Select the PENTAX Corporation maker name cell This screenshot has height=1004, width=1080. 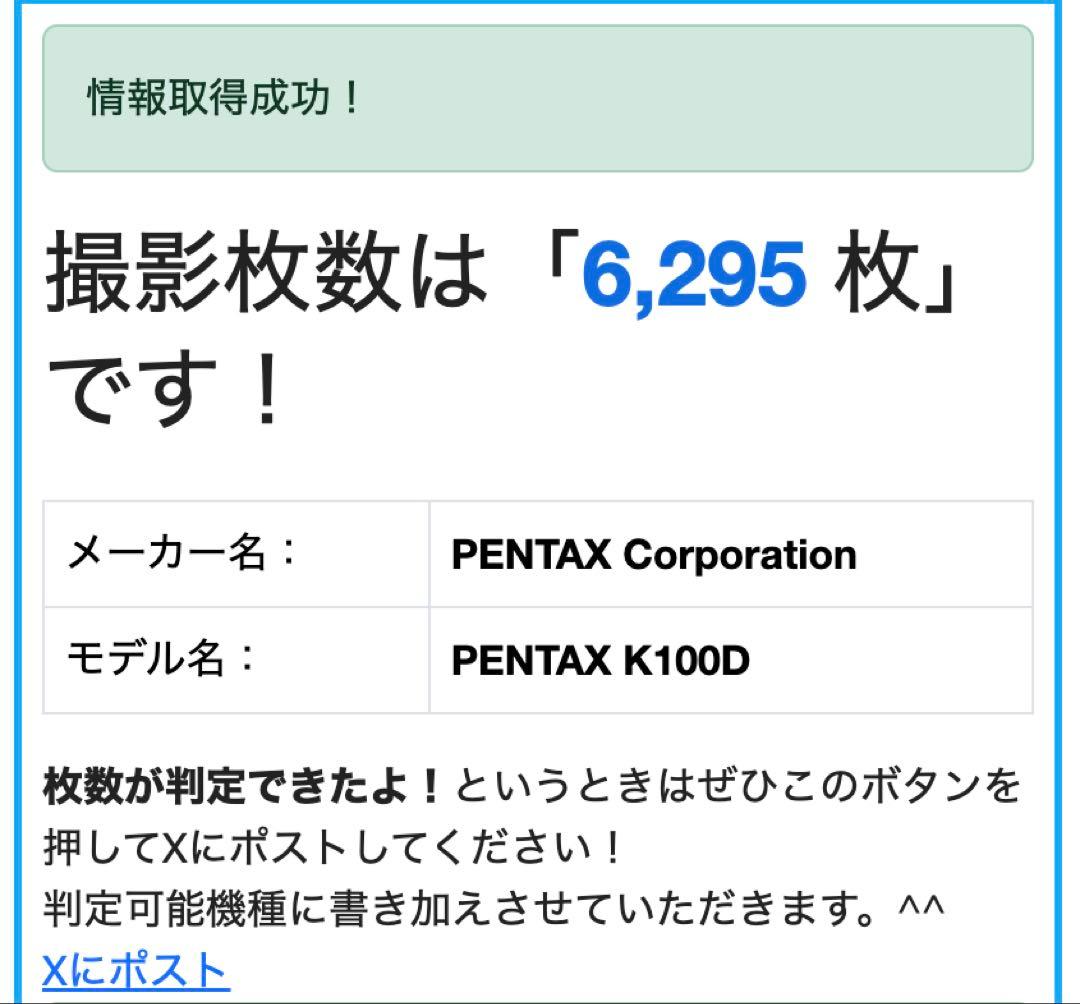click(655, 556)
